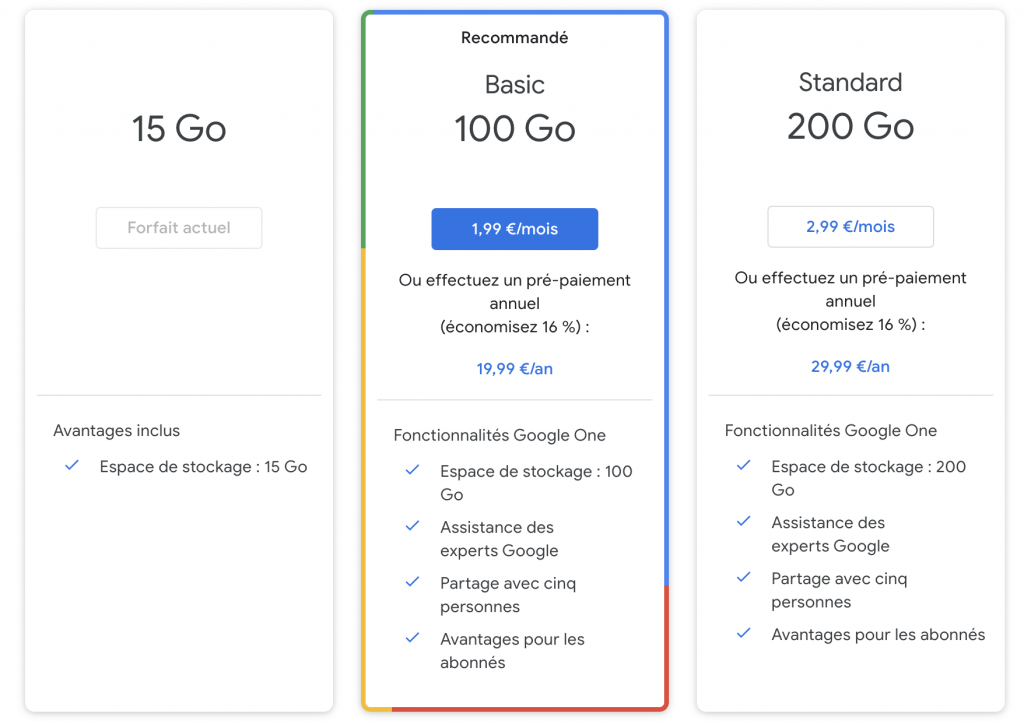
Task: Click checkmark next to Espace de stockage : 15 Go
Action: [x=71, y=466]
